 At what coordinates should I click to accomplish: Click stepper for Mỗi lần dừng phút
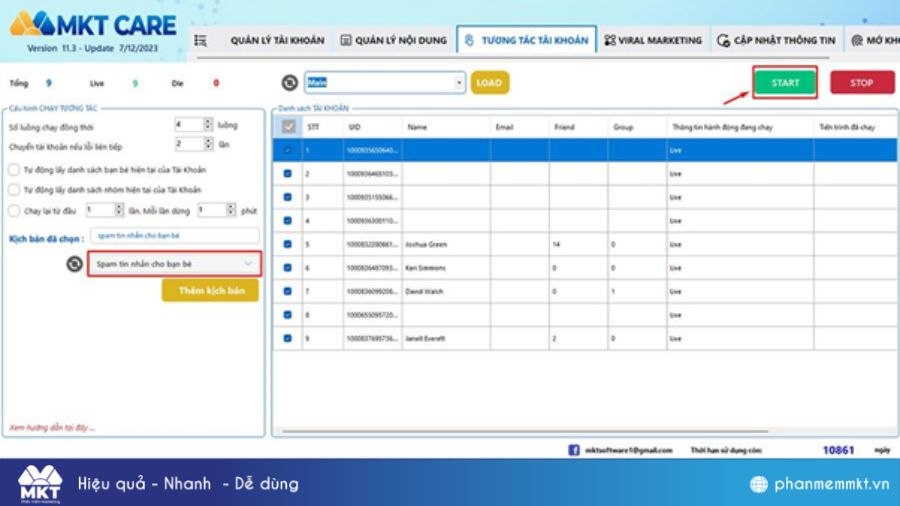(230, 210)
